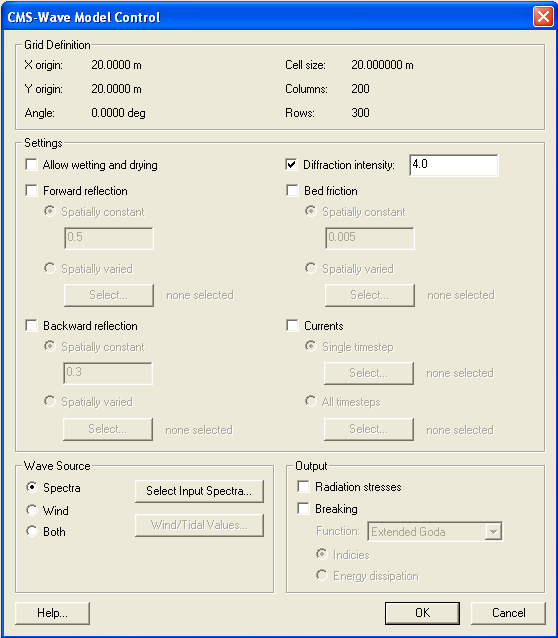558x638 pixels.
Task: Click the Bed friction Select button
Action: tap(370, 295)
